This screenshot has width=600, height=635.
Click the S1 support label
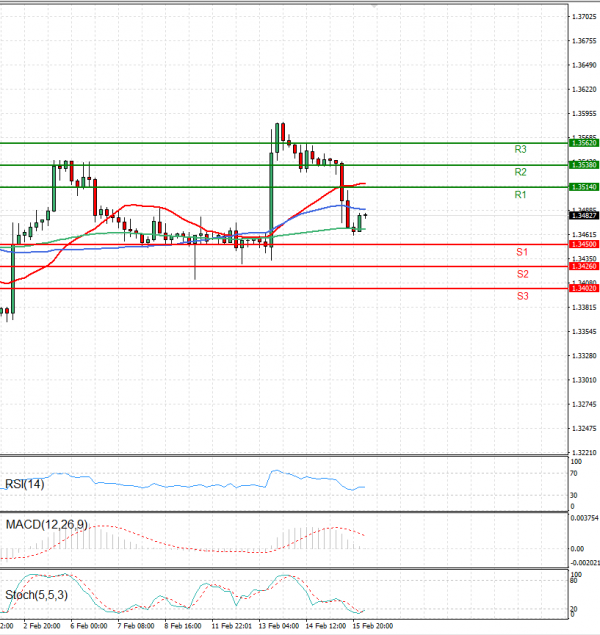522,252
